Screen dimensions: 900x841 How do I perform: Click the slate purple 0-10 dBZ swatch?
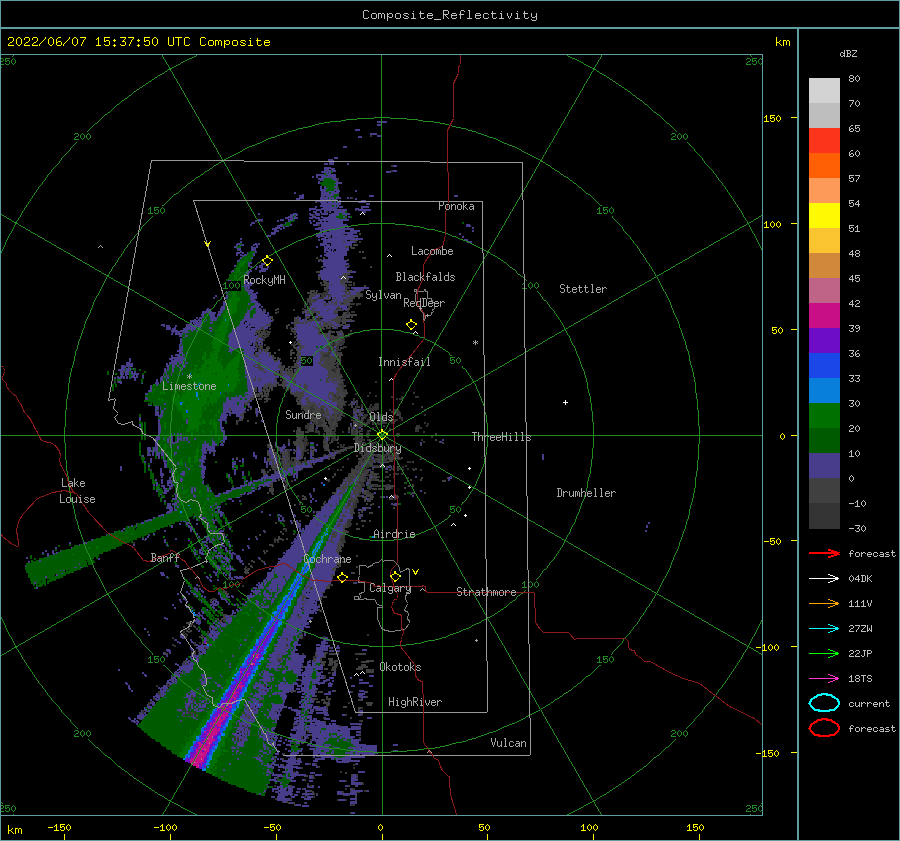click(x=824, y=466)
